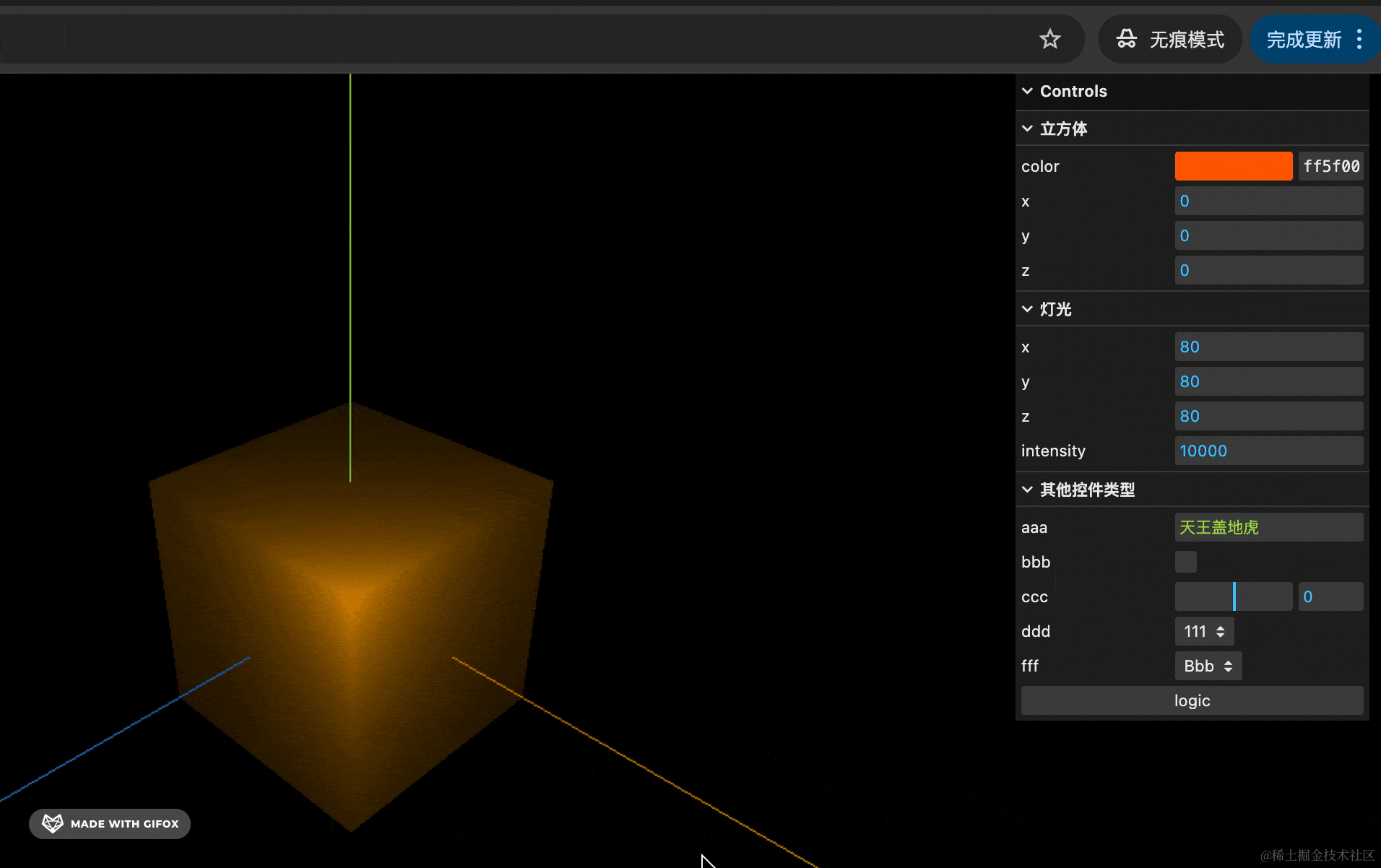Click the ccc slider track
This screenshot has height=868, width=1381.
coord(1233,596)
